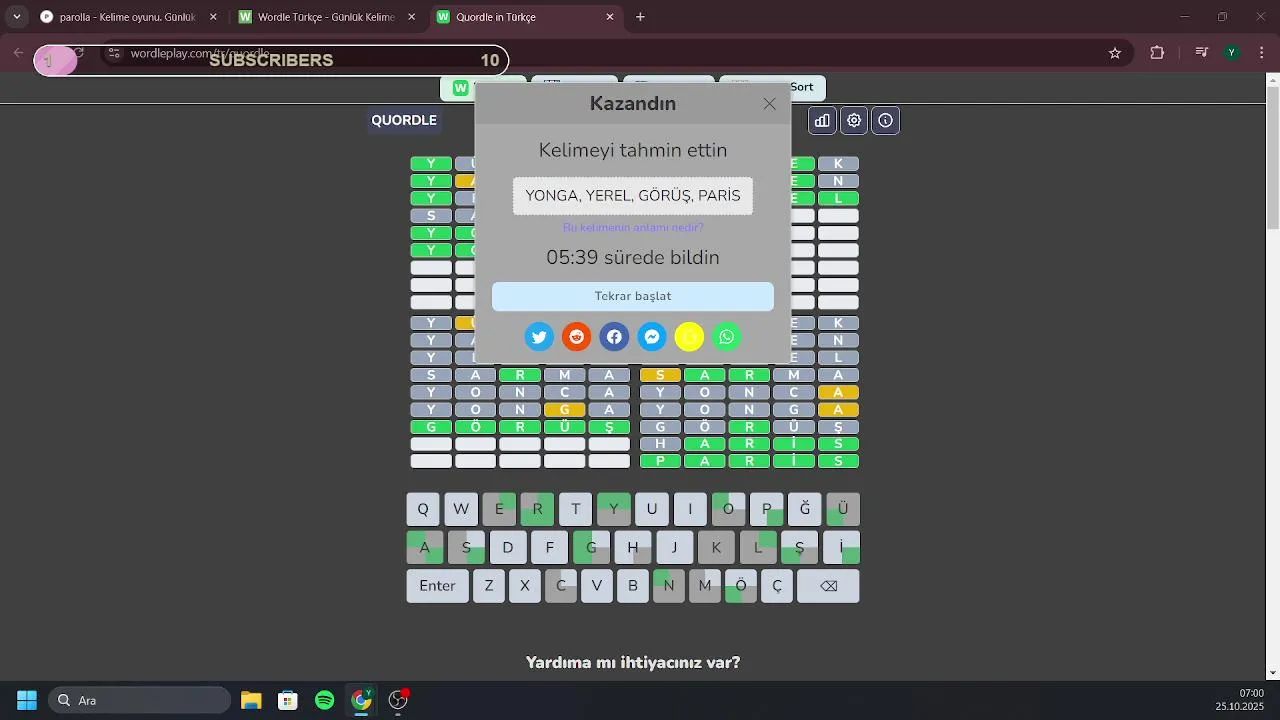Click the O key on game keyboard
The height and width of the screenshot is (720, 1280).
pyautogui.click(x=728, y=509)
